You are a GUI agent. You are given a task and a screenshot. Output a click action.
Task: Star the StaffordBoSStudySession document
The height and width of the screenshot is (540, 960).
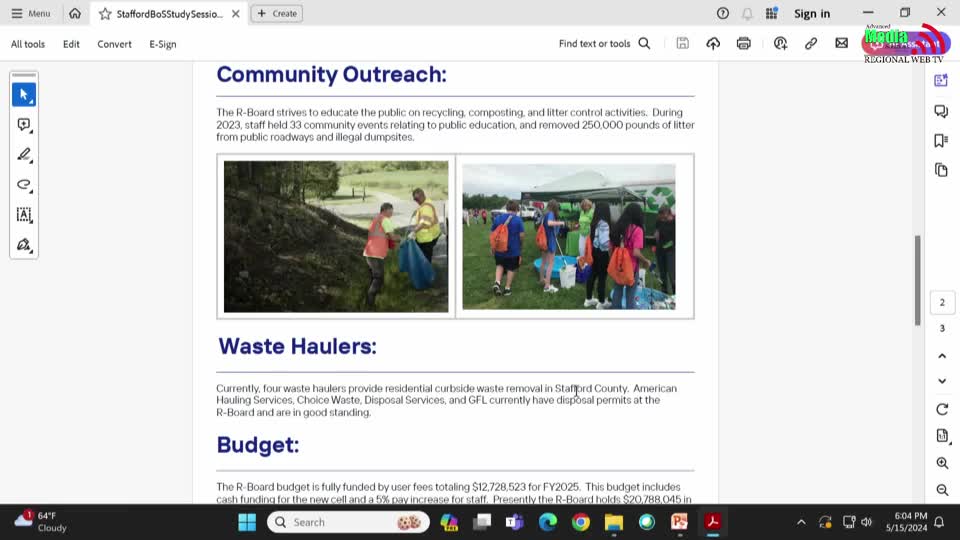click(x=105, y=13)
